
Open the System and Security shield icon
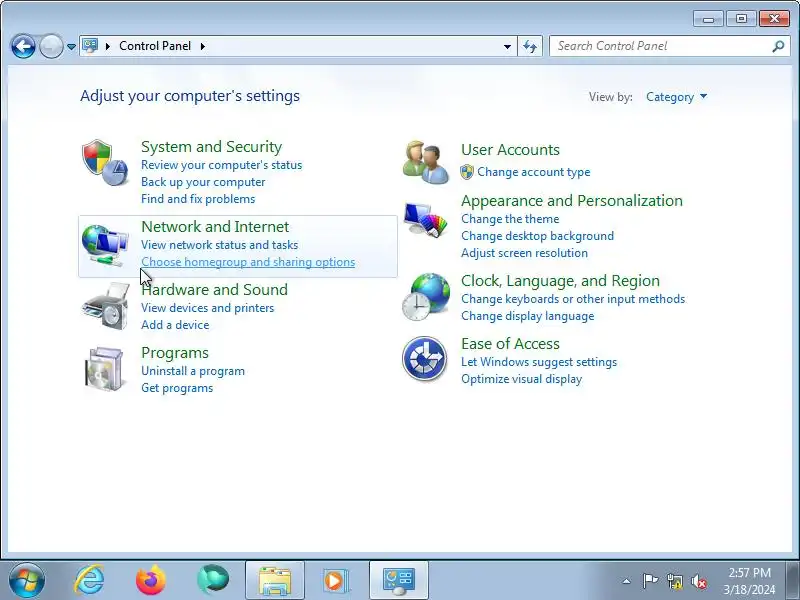point(105,162)
